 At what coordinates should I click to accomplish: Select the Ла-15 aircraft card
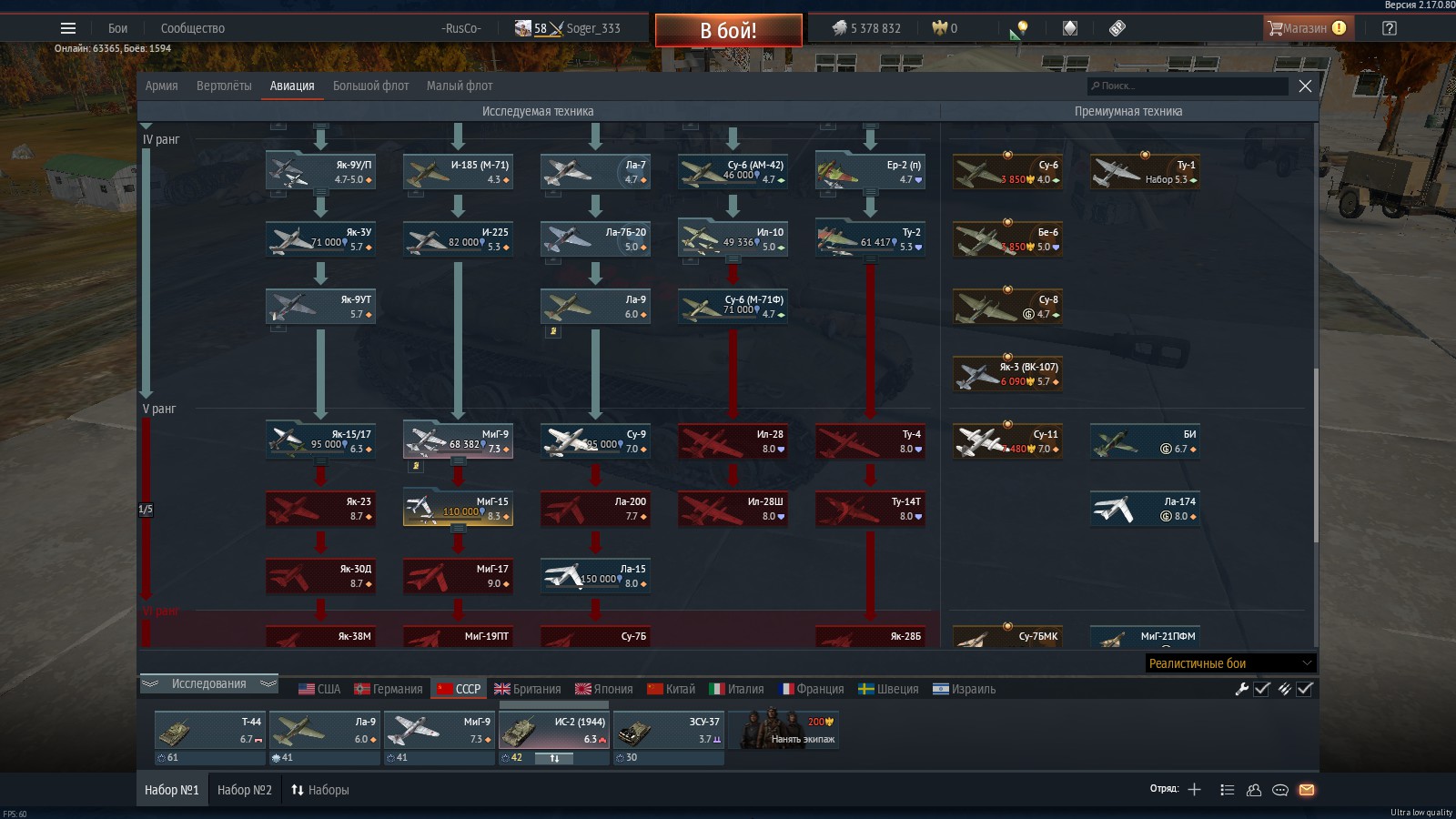point(595,575)
